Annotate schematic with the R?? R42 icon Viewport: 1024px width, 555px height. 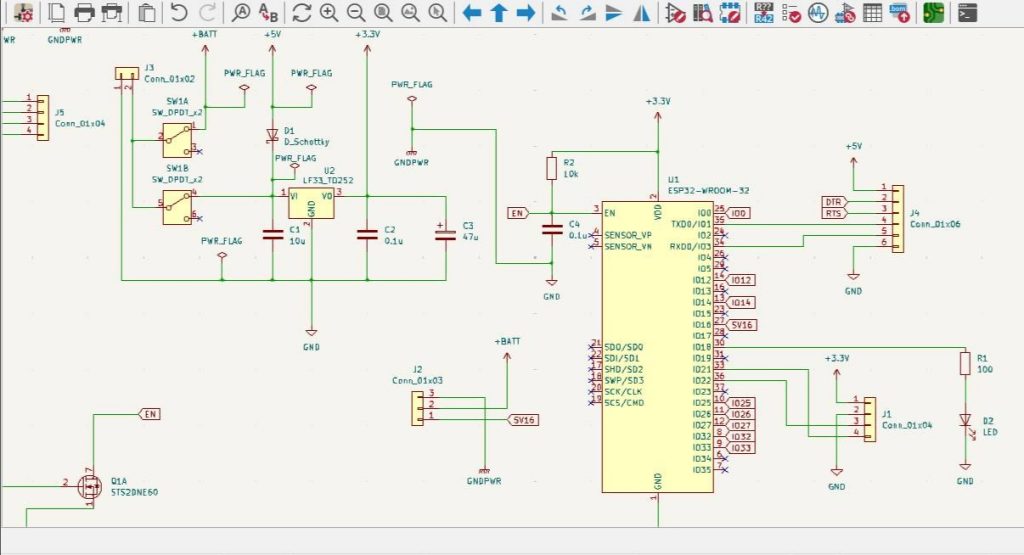coord(764,13)
